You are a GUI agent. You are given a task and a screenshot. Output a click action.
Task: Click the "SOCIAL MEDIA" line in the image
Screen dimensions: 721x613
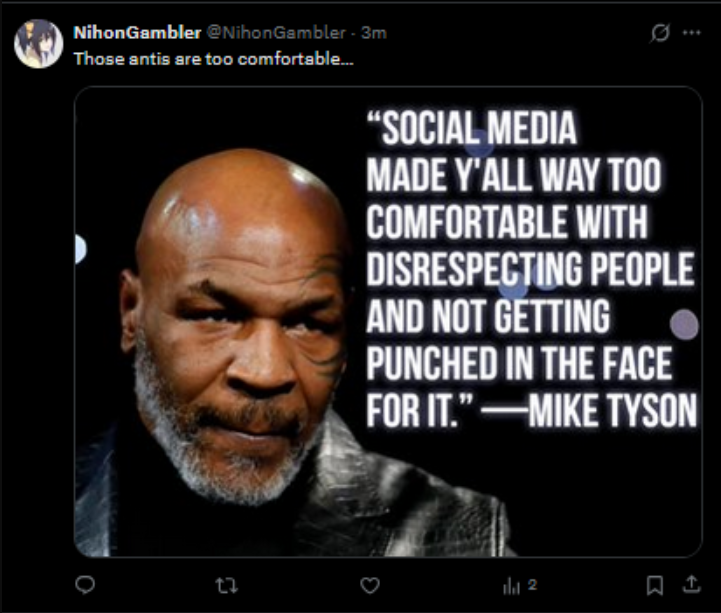tap(473, 129)
